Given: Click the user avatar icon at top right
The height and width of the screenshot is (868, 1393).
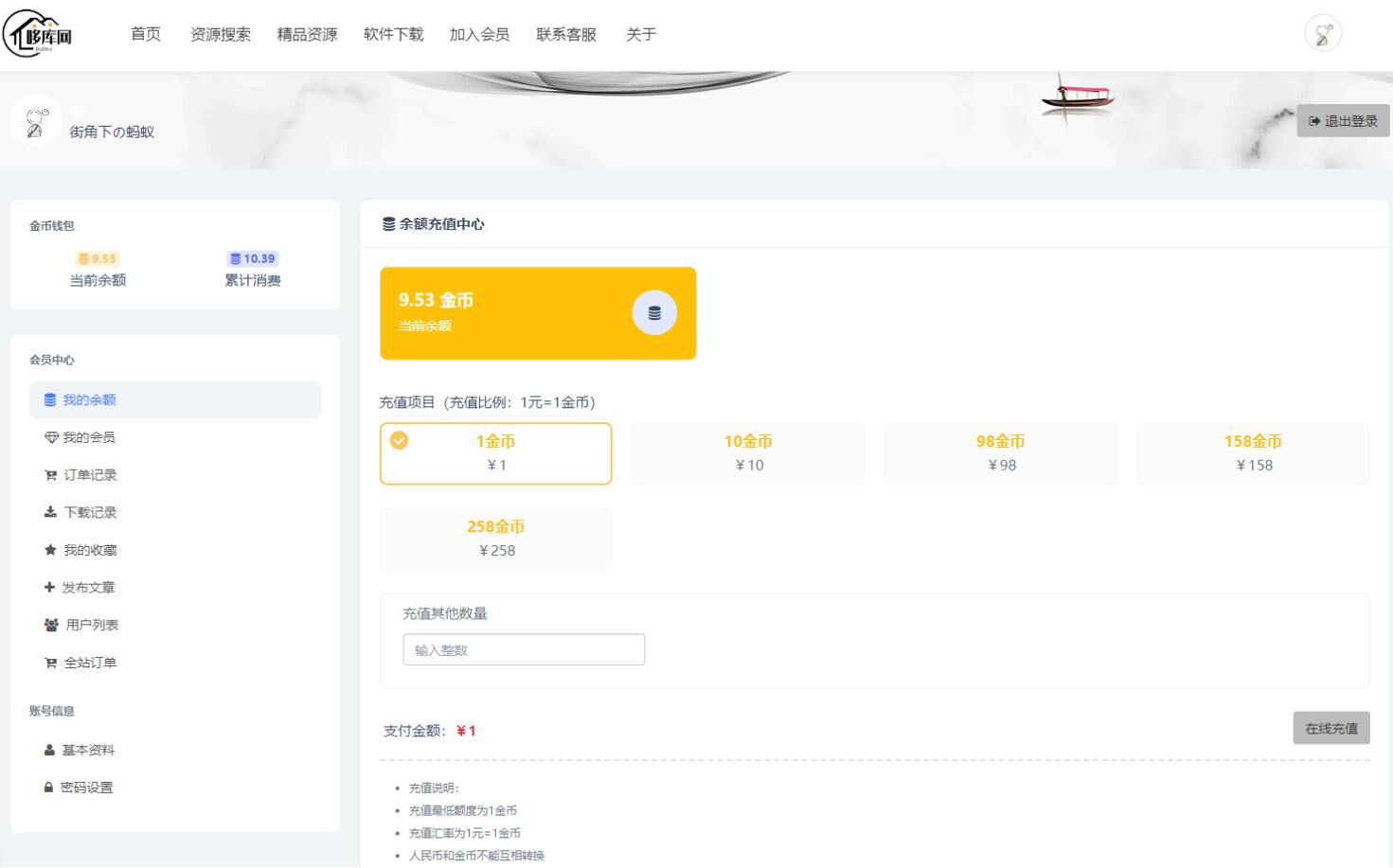Looking at the screenshot, I should click(1323, 33).
